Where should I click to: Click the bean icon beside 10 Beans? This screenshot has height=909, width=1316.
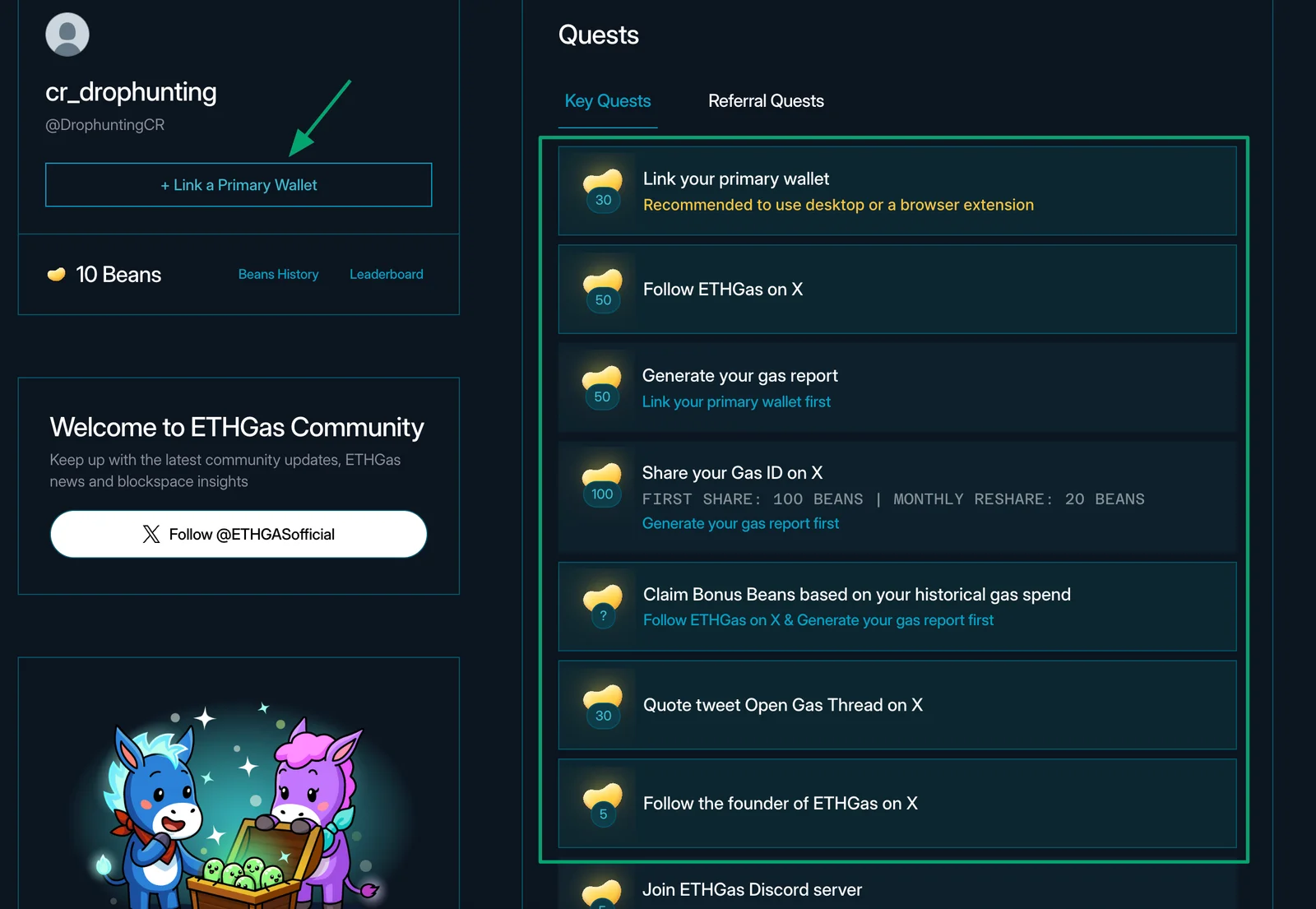(x=57, y=275)
